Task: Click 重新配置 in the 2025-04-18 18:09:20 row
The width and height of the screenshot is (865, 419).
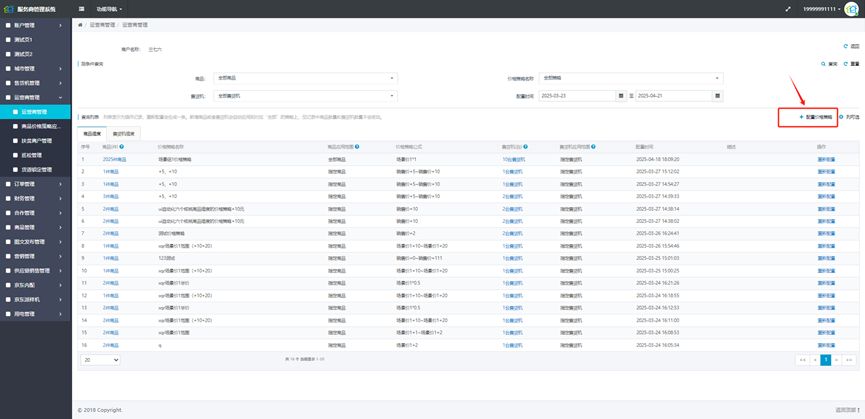Action: (x=826, y=159)
